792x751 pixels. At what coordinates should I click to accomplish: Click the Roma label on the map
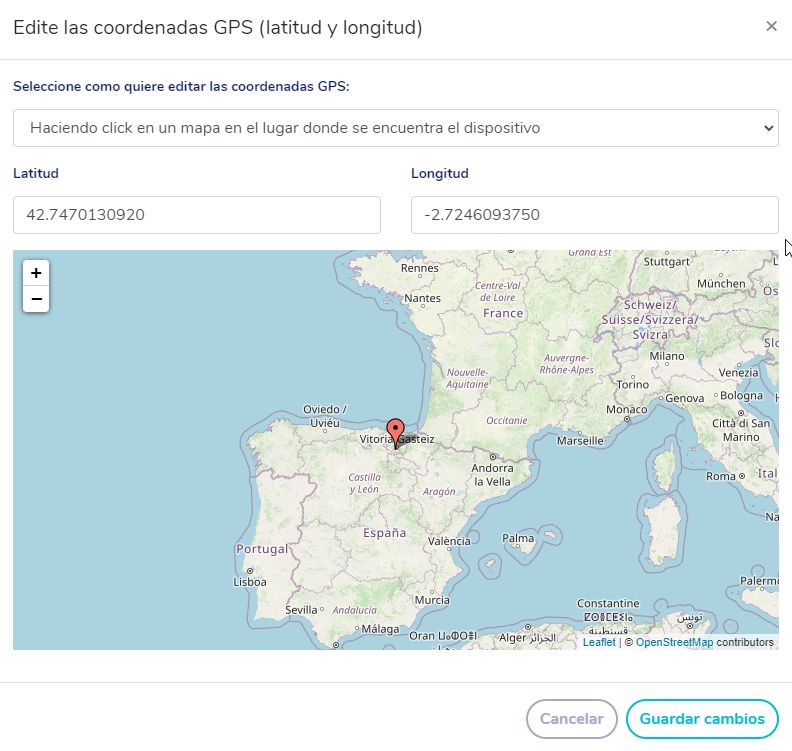pyautogui.click(x=721, y=476)
